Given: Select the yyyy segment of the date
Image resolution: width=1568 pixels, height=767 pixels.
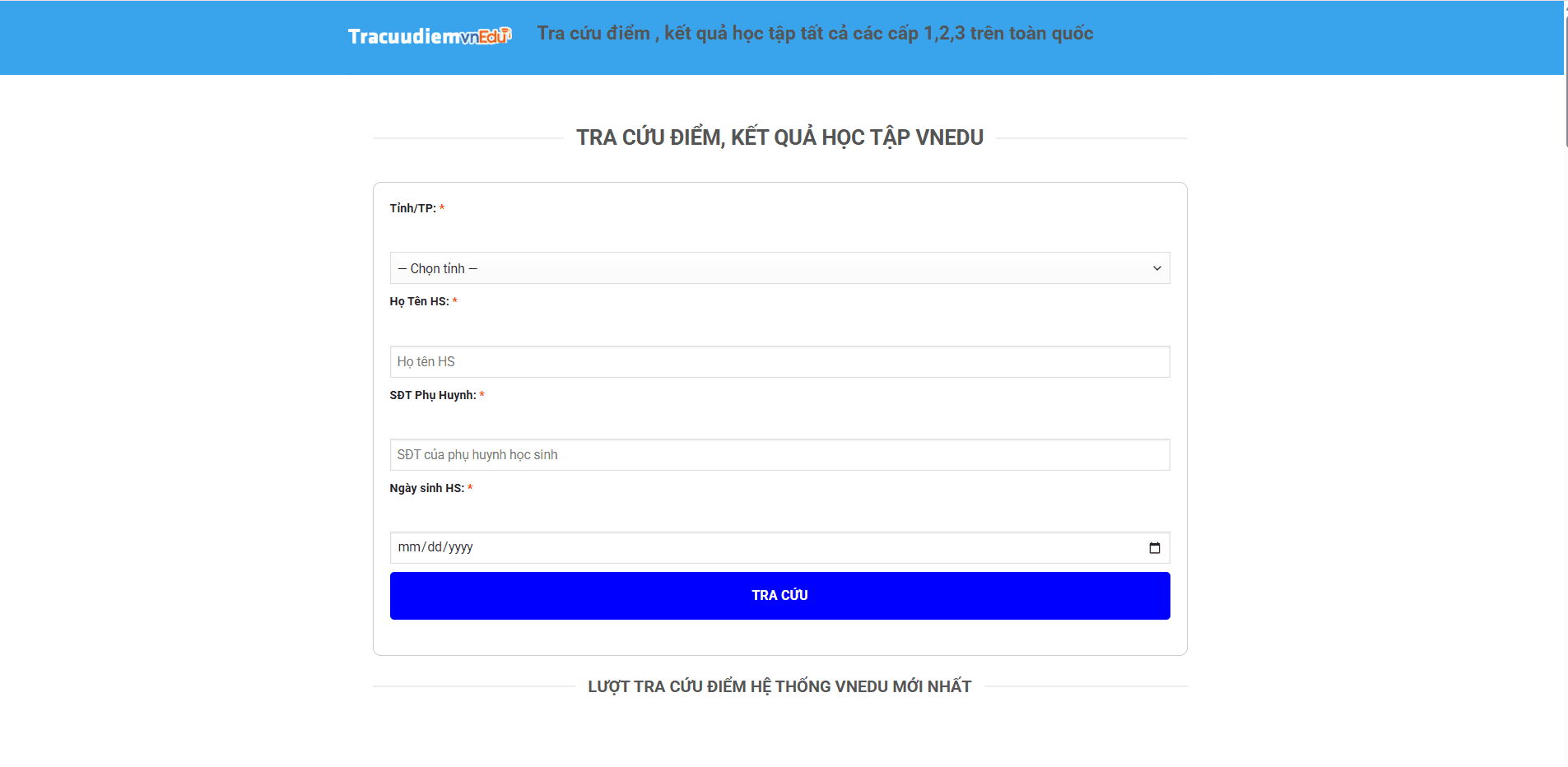Looking at the screenshot, I should coord(461,547).
